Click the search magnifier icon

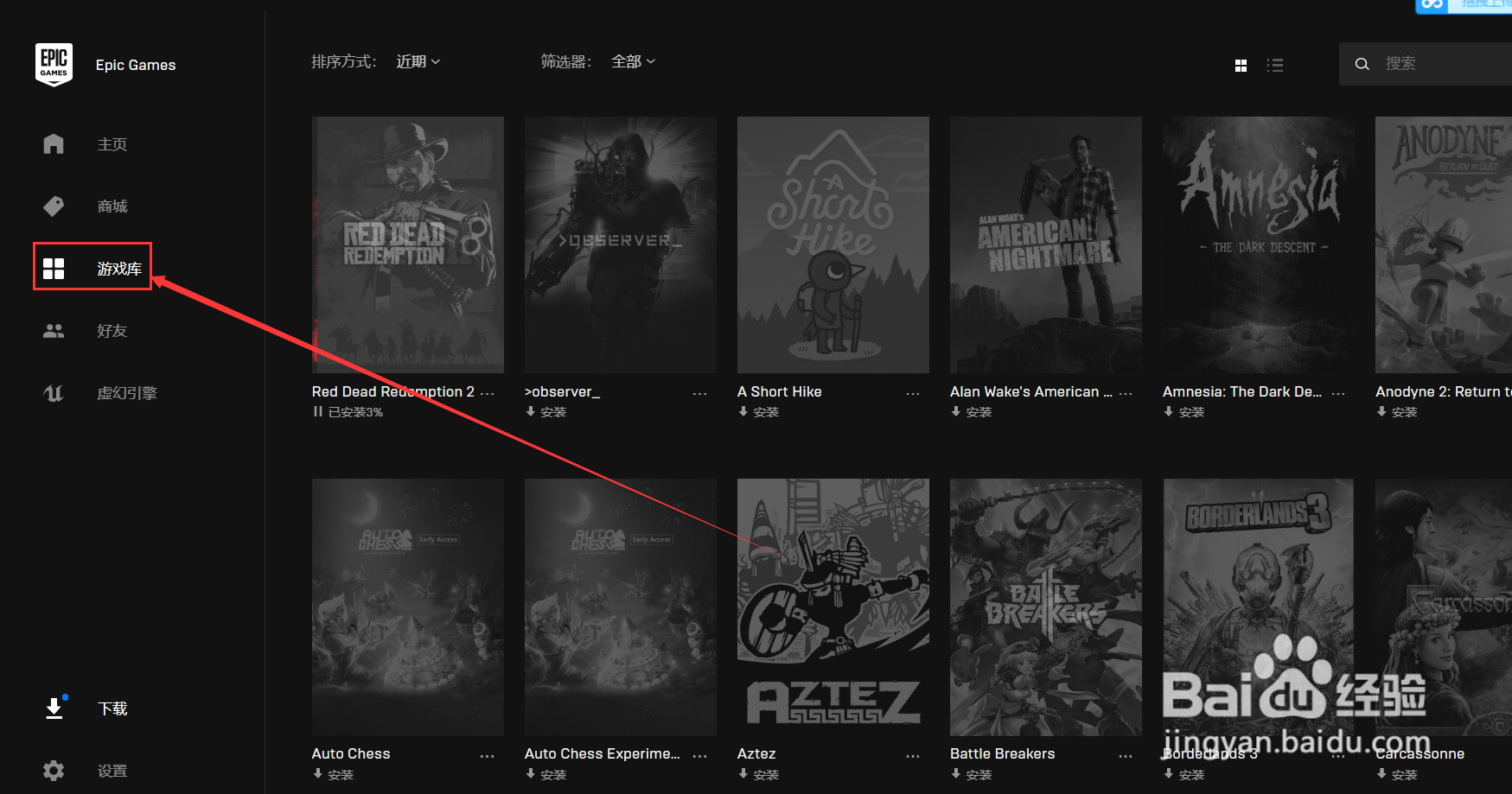coord(1362,64)
